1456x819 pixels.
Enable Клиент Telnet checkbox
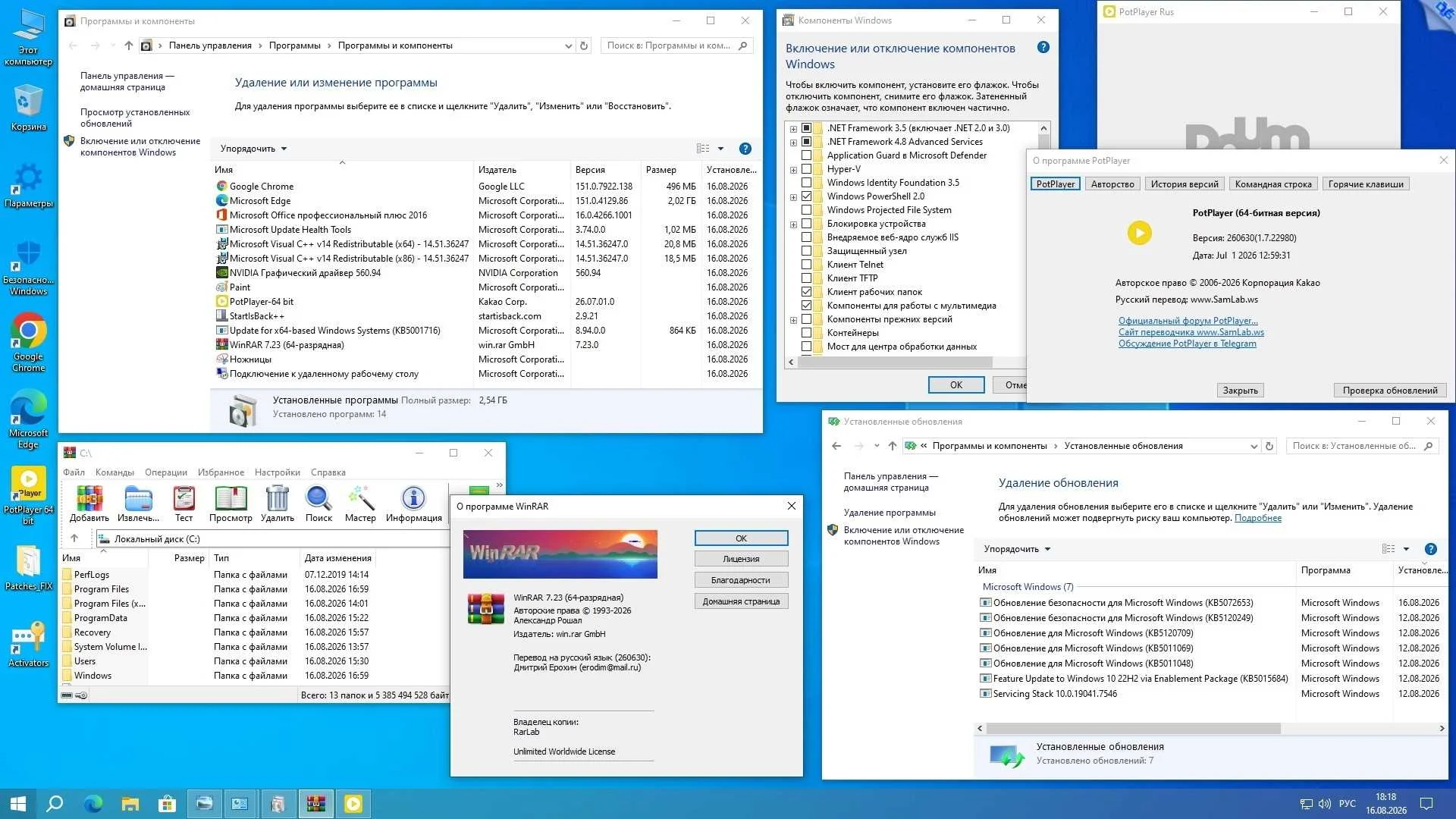pyautogui.click(x=807, y=265)
